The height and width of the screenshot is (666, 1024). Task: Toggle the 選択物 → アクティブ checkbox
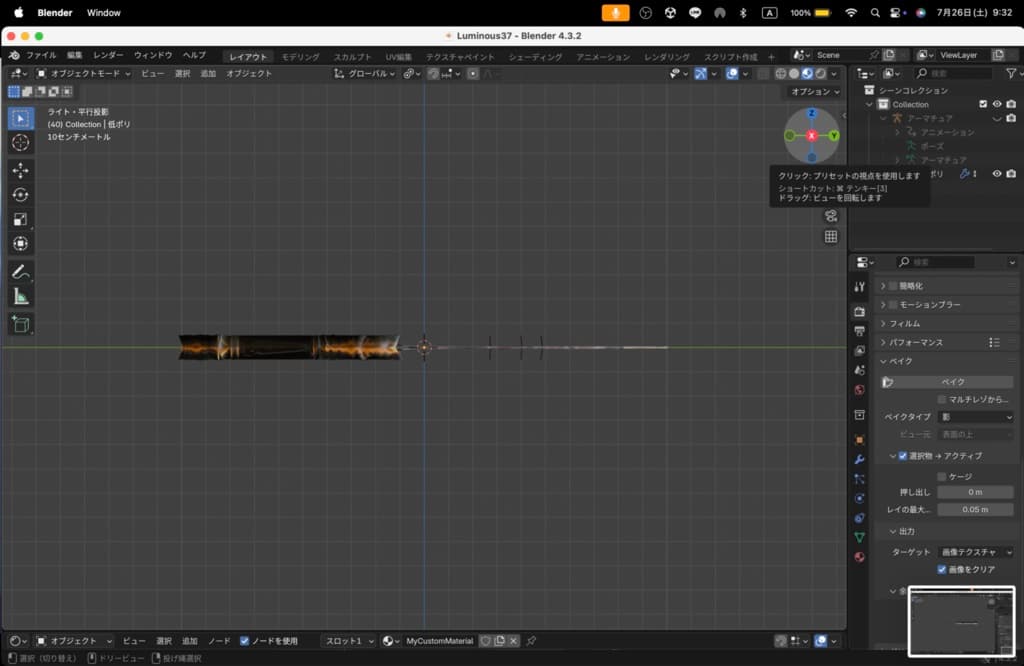902,456
